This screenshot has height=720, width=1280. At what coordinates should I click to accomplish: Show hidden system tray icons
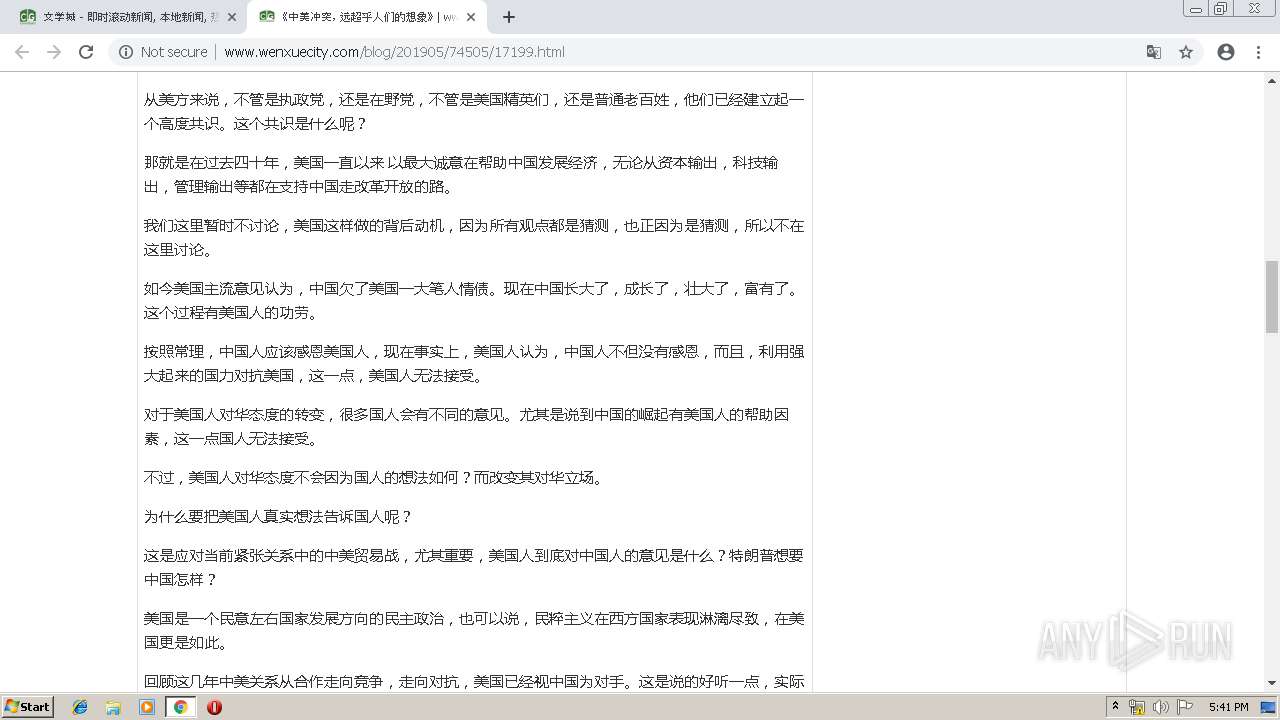coord(1115,706)
